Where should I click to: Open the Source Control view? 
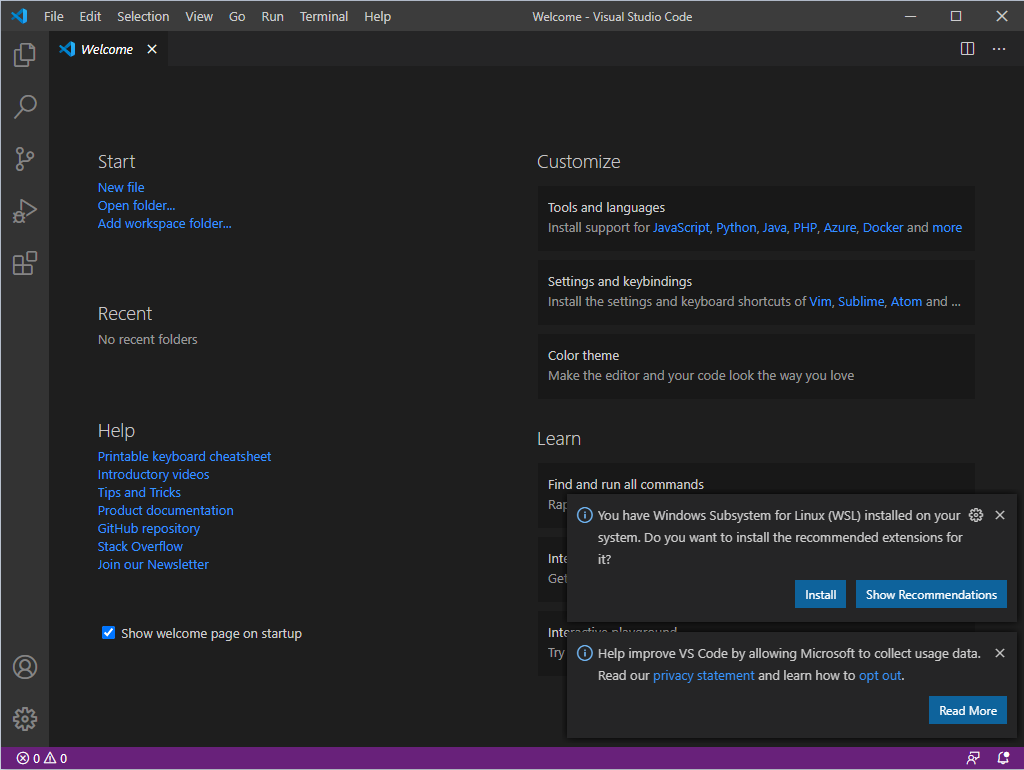coord(24,159)
